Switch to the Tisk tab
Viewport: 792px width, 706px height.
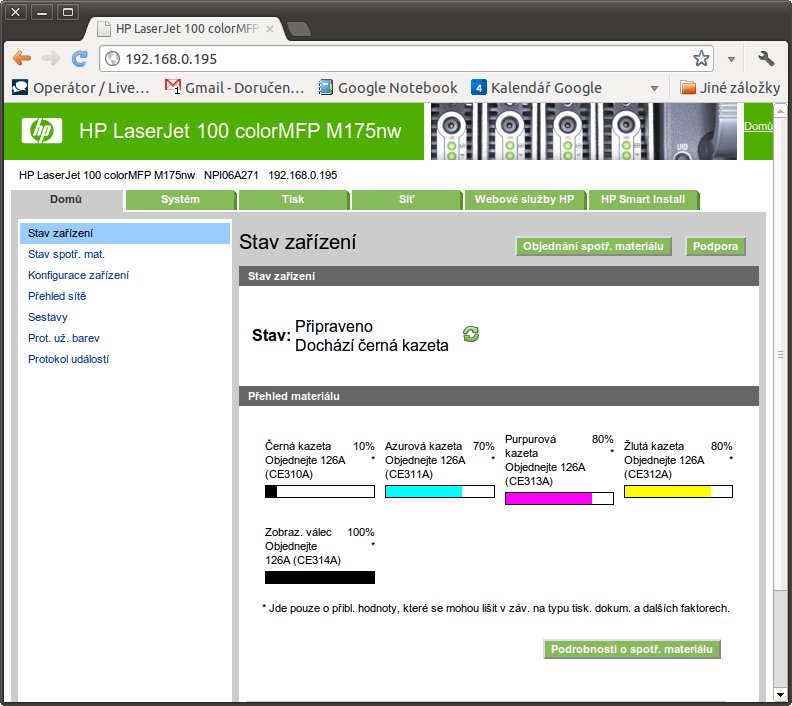(293, 199)
